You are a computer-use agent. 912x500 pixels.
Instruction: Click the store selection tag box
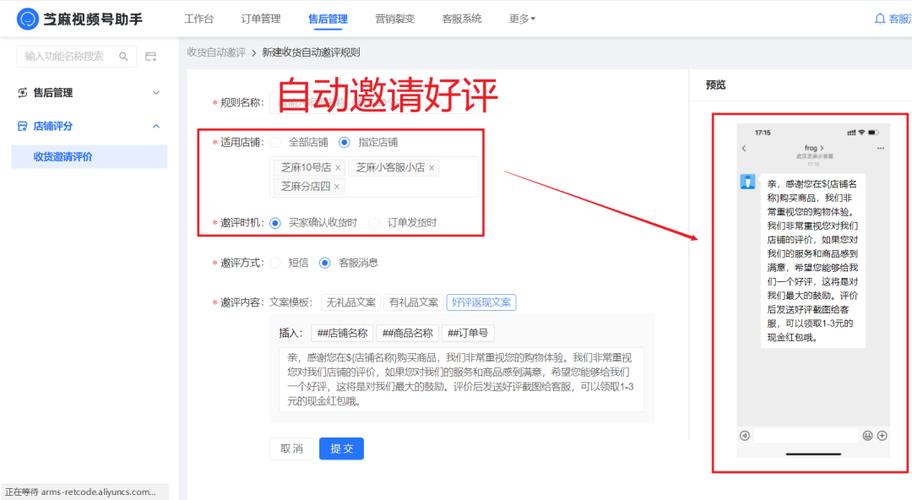[375, 177]
